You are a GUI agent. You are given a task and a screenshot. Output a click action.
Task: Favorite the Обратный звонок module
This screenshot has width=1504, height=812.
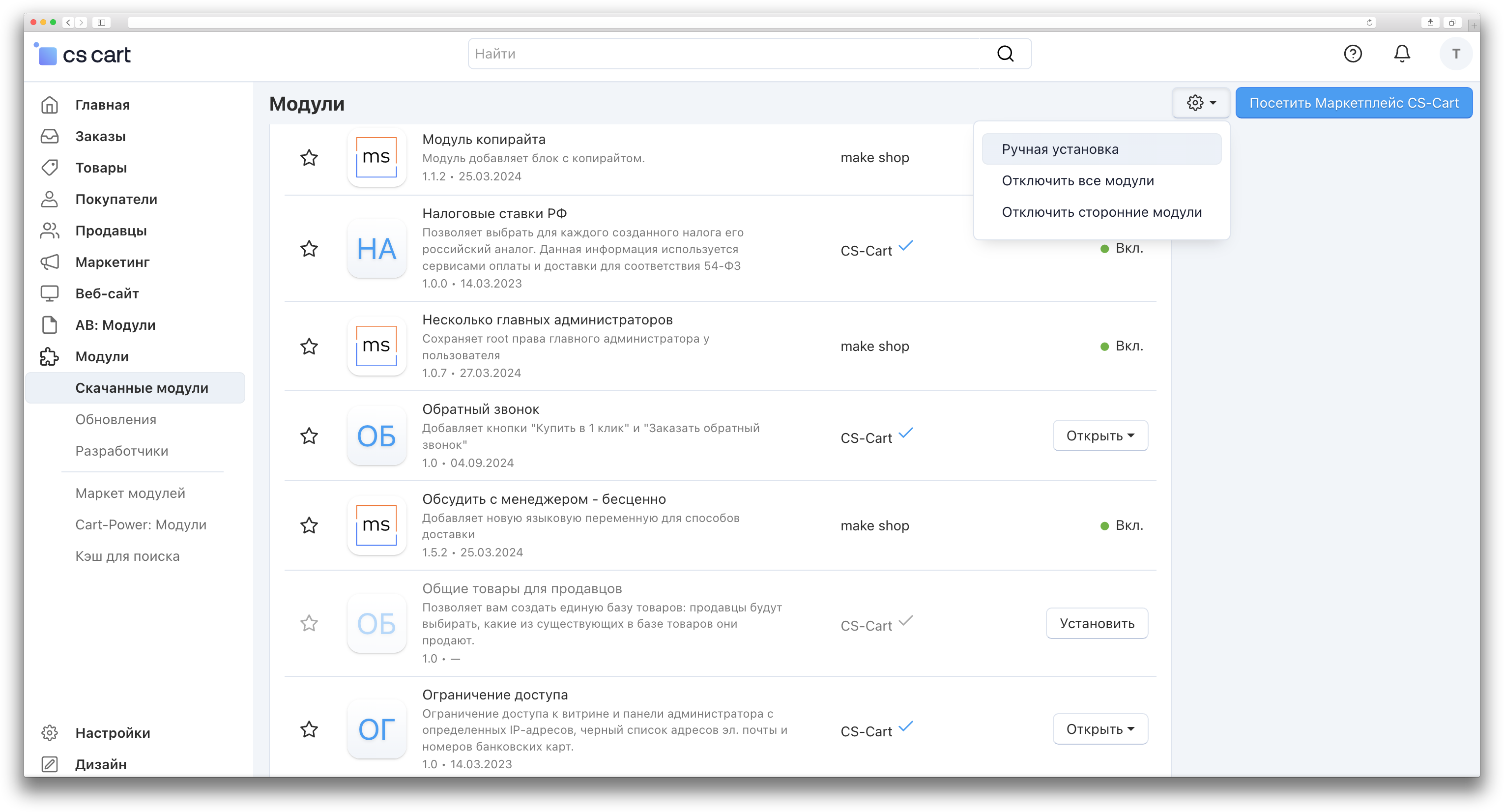(309, 436)
